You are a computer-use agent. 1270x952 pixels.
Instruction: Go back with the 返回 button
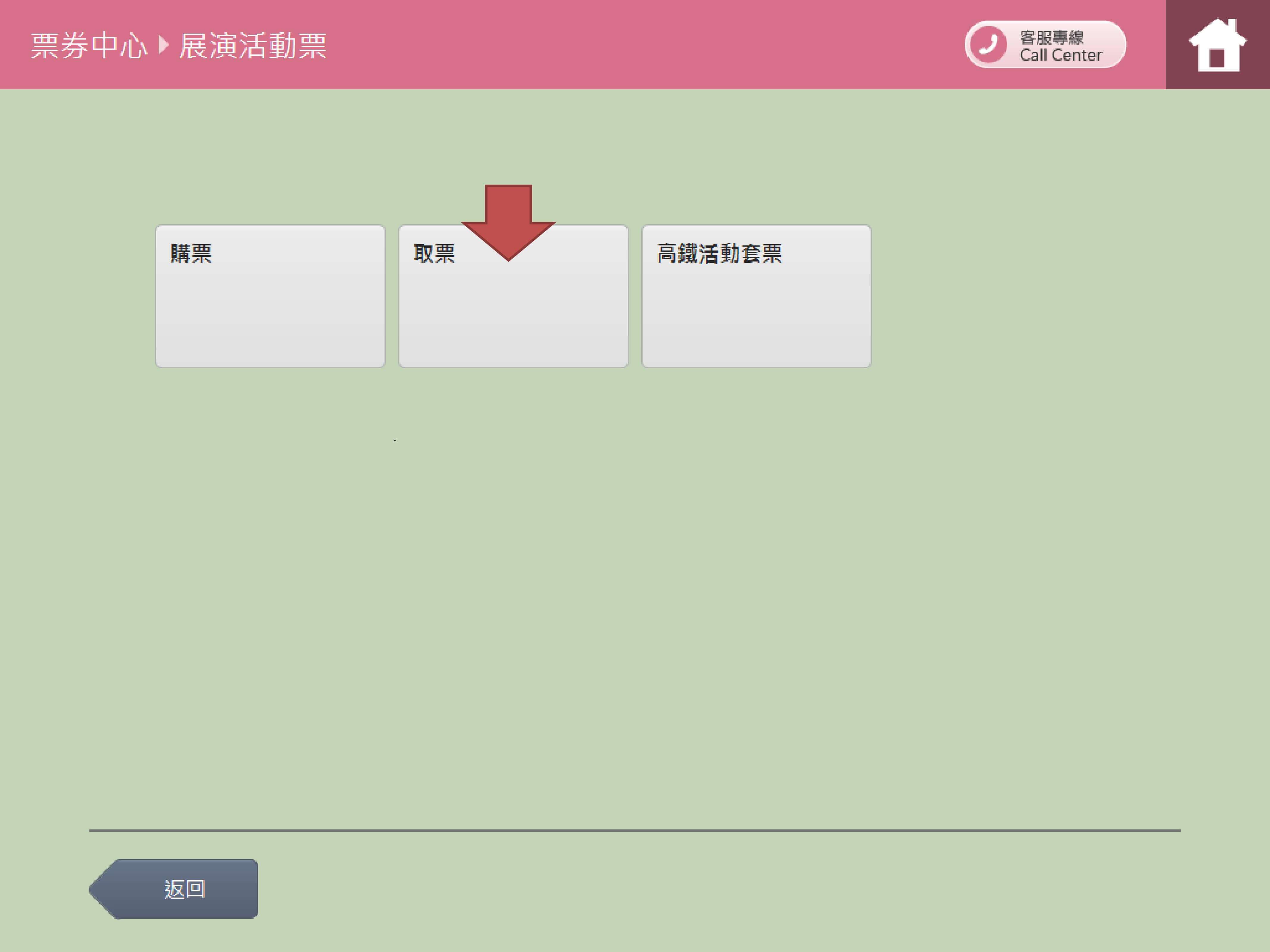pyautogui.click(x=184, y=889)
